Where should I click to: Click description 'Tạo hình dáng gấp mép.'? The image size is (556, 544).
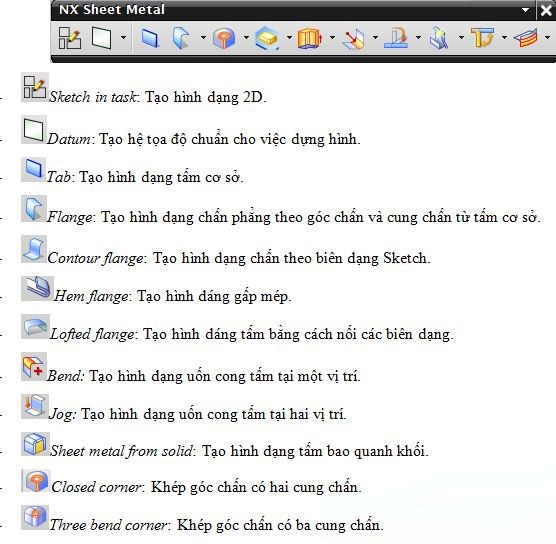214,296
